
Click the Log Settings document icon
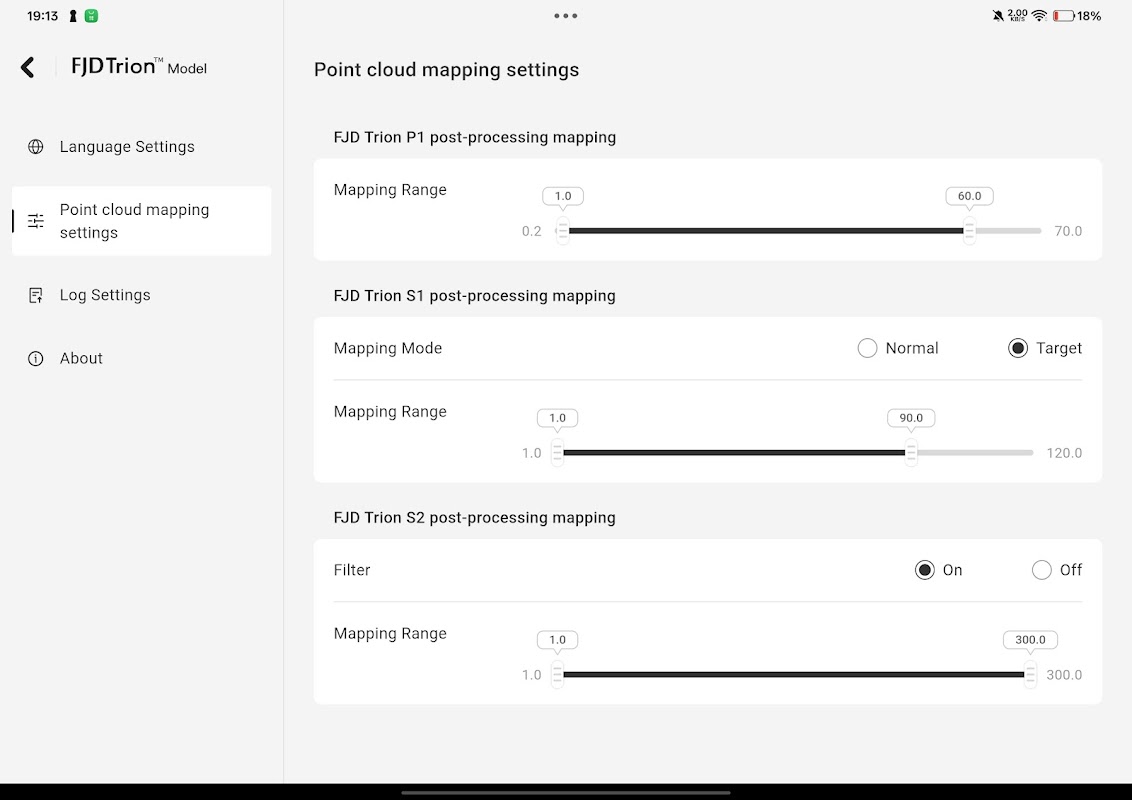coord(36,295)
